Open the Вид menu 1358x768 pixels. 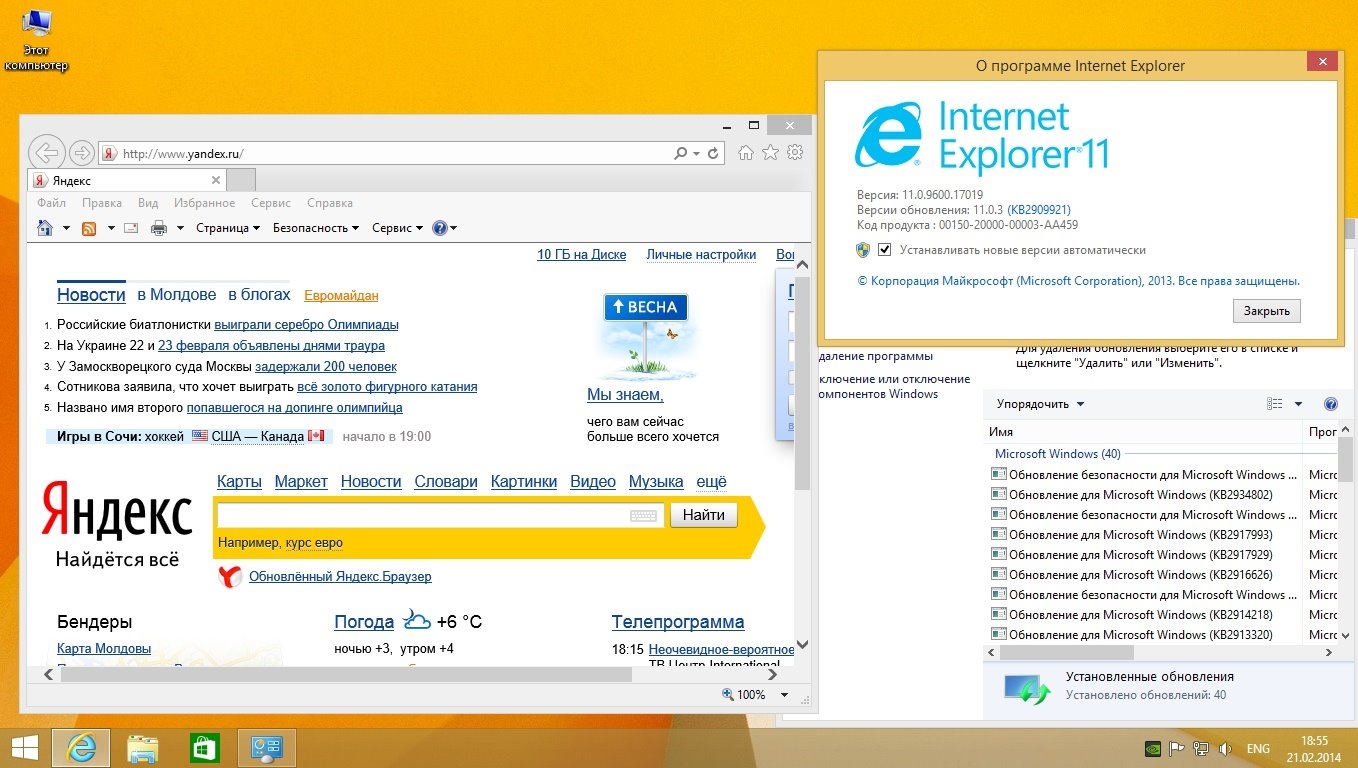(x=148, y=203)
